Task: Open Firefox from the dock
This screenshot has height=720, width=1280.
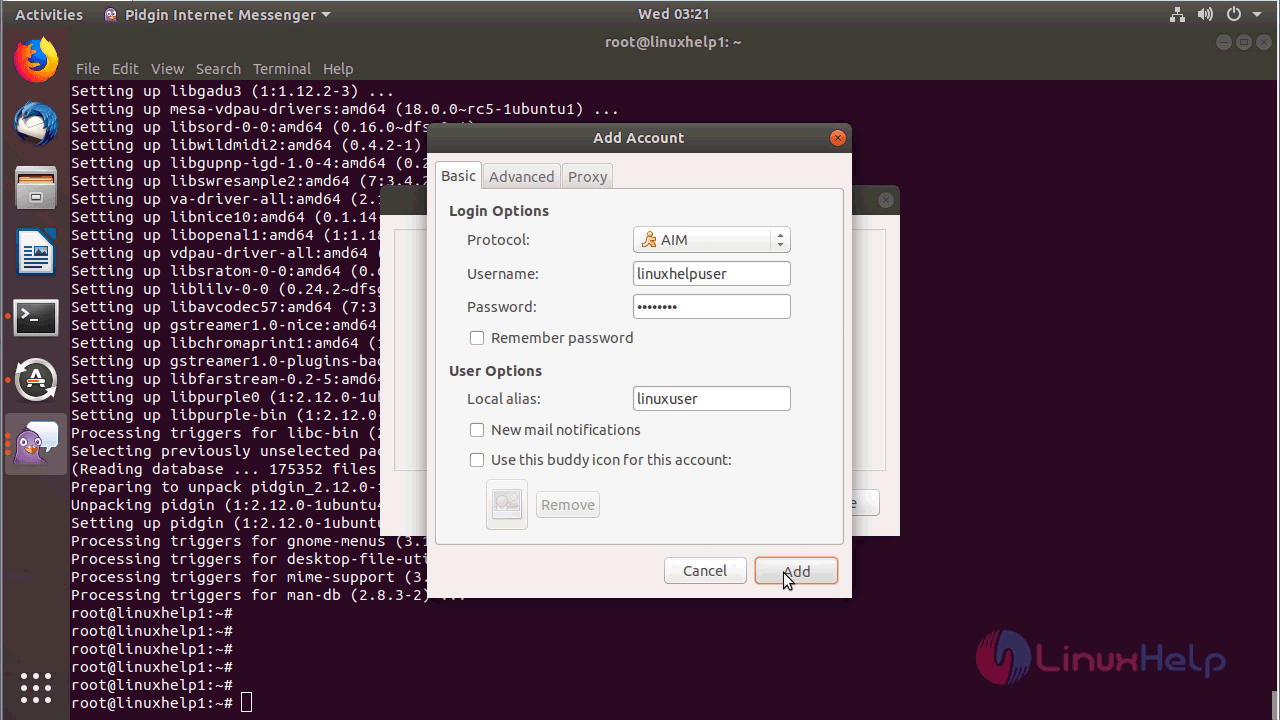Action: (36, 61)
